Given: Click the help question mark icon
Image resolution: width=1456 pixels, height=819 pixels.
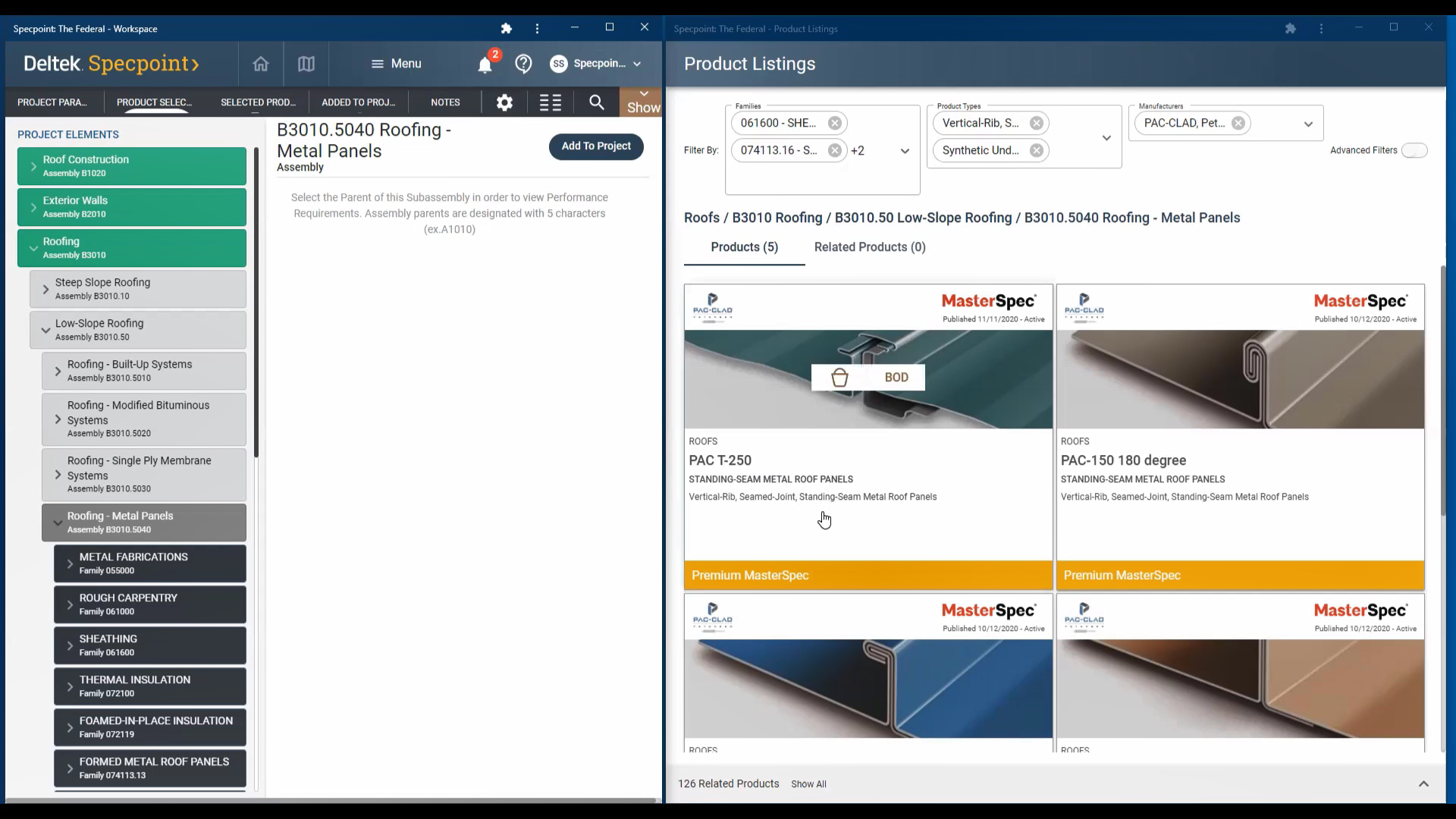Looking at the screenshot, I should (x=523, y=64).
